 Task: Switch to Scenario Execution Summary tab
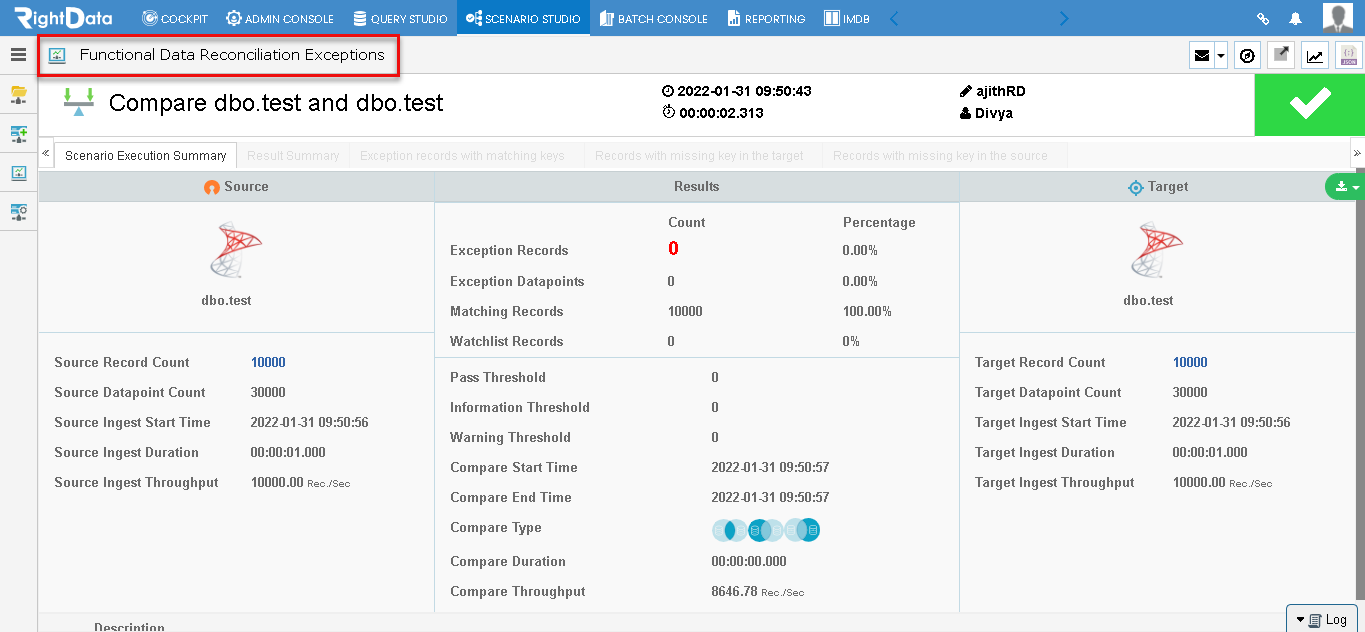coord(146,156)
